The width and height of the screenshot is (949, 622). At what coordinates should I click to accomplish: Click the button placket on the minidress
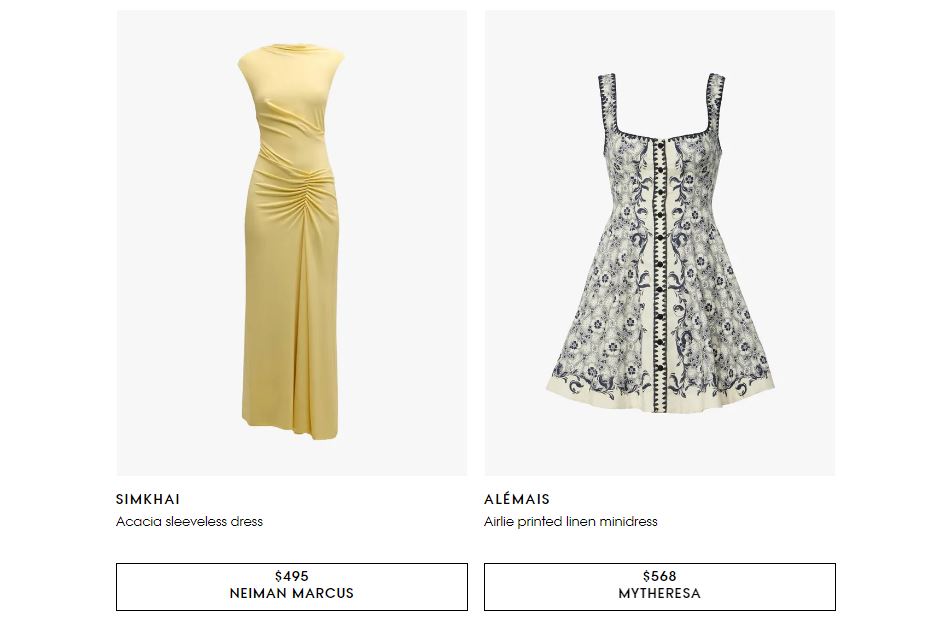click(x=662, y=272)
